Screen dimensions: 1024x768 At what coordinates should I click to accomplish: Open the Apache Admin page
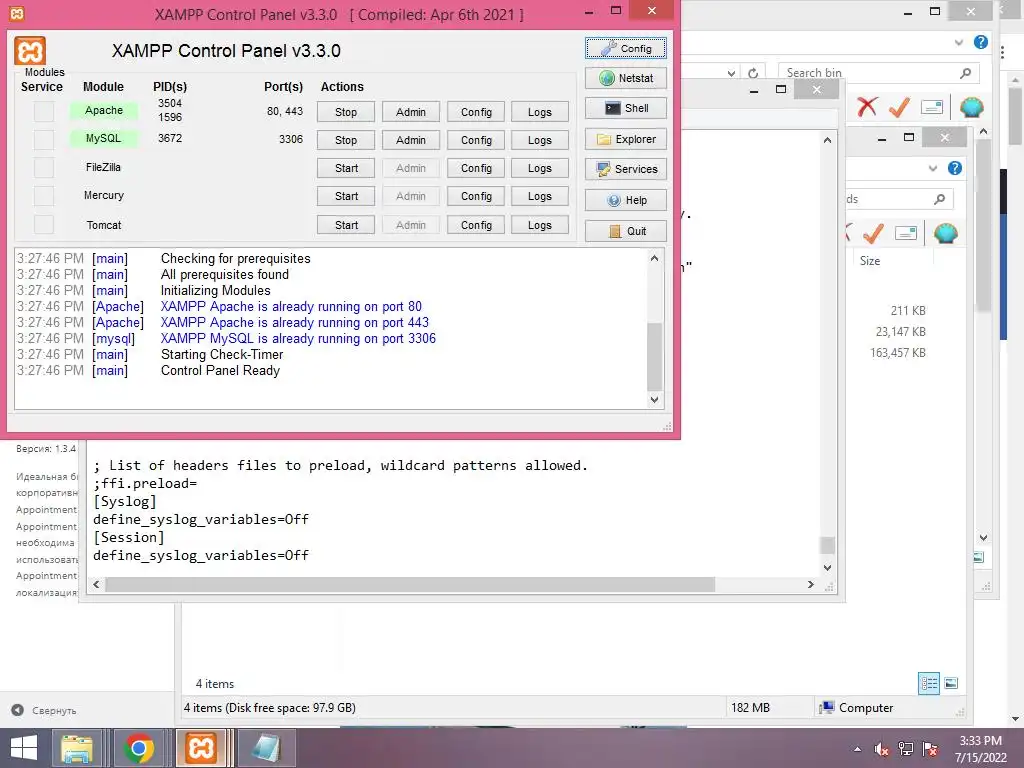411,112
